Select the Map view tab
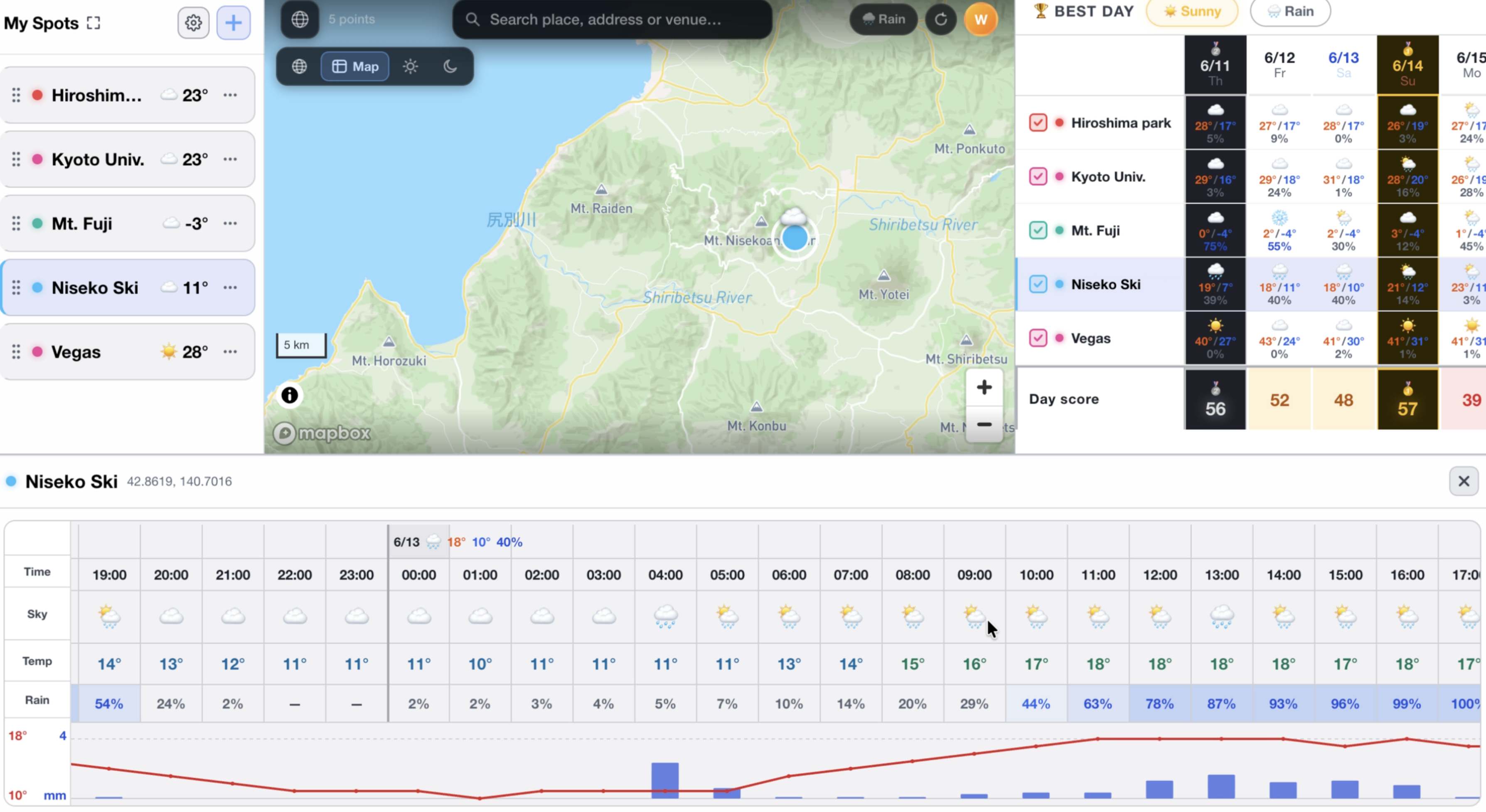The height and width of the screenshot is (812, 1486). (355, 66)
